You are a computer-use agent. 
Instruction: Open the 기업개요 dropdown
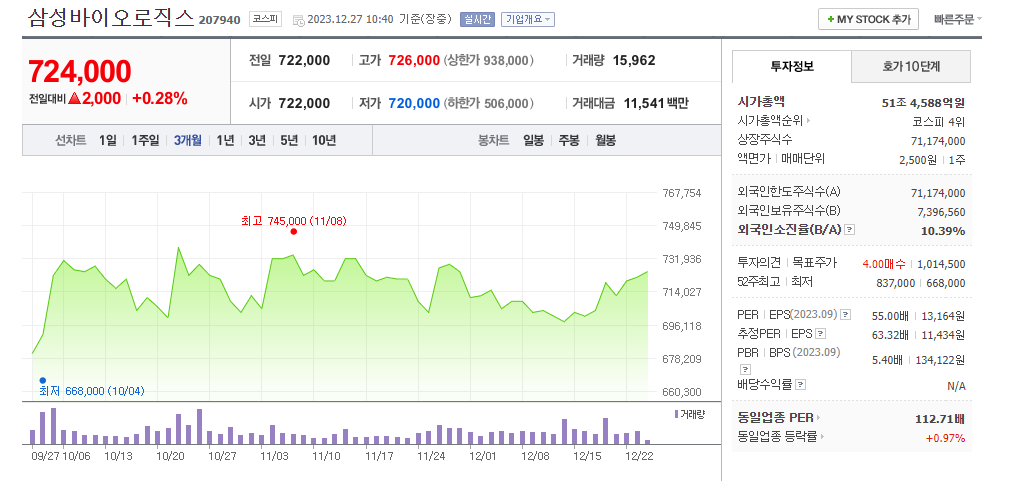(x=528, y=19)
